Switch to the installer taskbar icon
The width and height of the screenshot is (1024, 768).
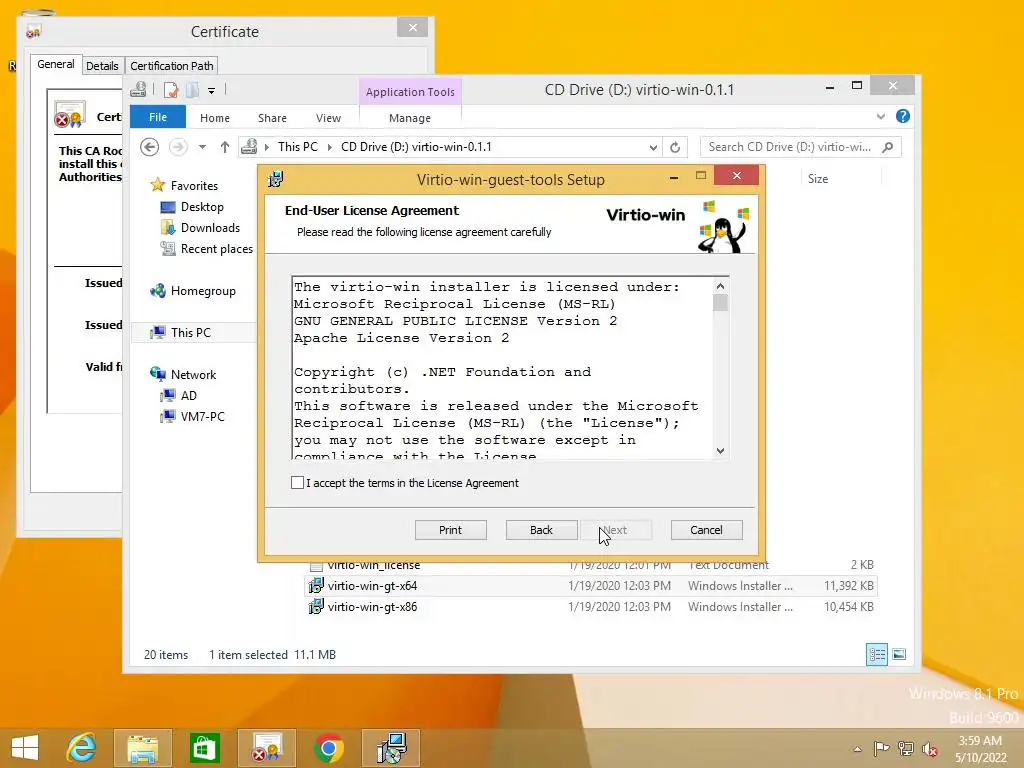[x=391, y=748]
